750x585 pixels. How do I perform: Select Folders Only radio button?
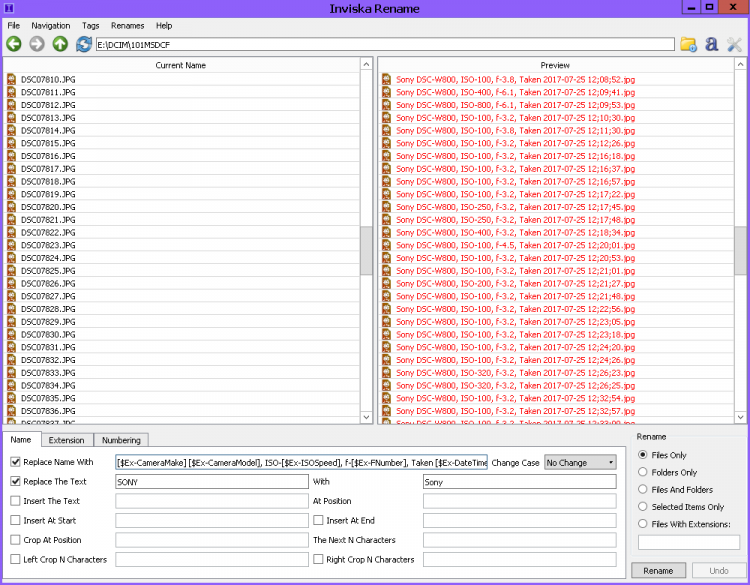click(643, 472)
